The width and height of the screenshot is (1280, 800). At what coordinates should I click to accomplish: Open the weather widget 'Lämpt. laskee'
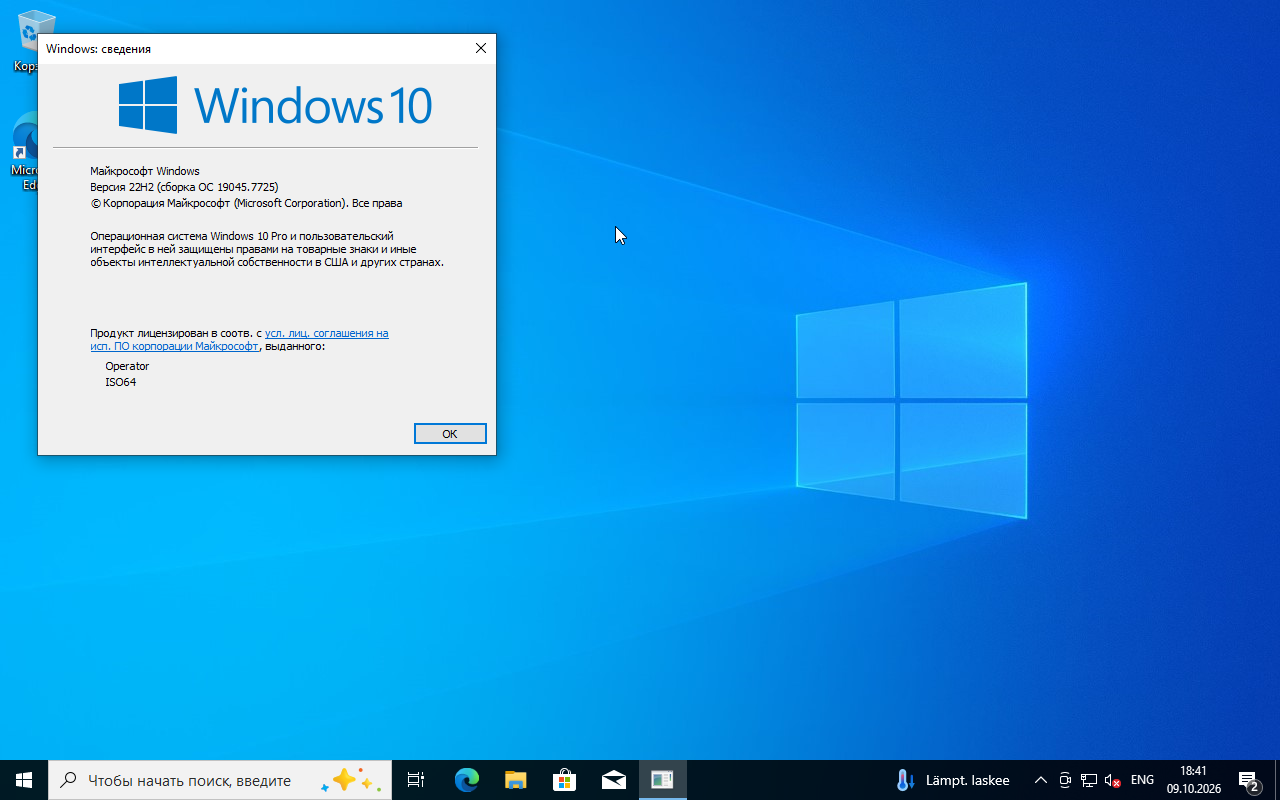[x=953, y=780]
